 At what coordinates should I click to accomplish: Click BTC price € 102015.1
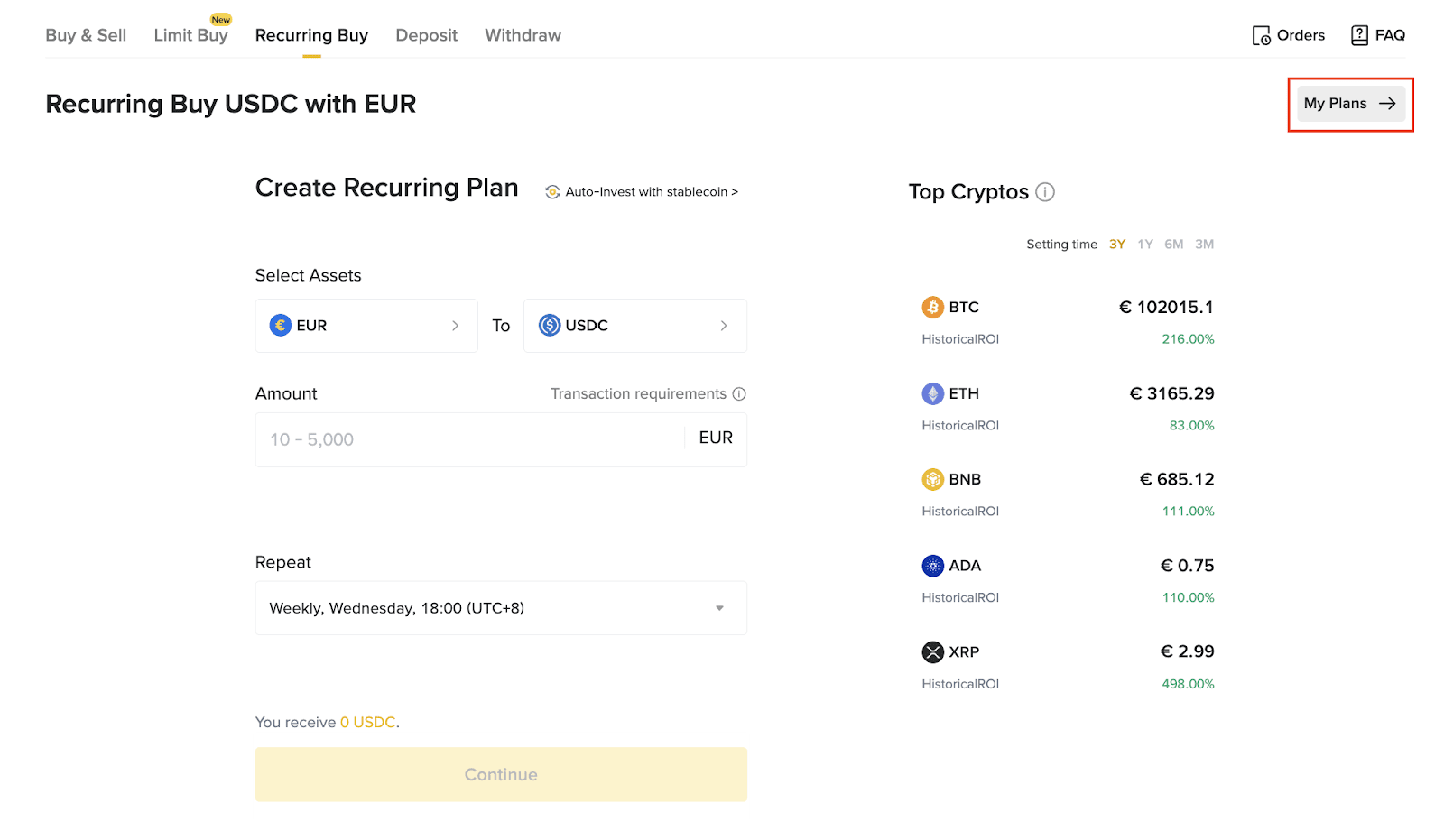pyautogui.click(x=1166, y=308)
